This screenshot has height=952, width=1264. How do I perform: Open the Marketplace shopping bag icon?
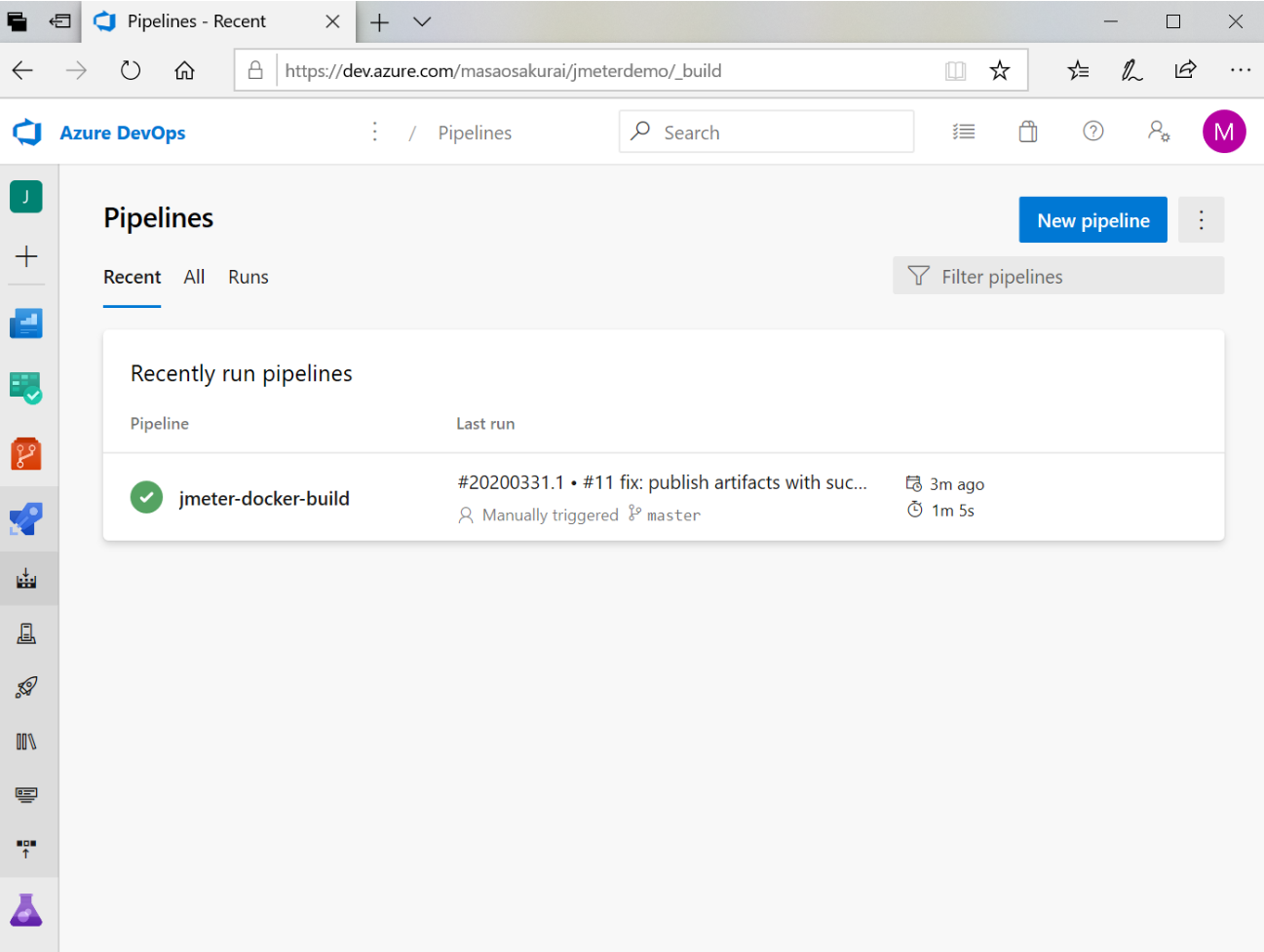pyautogui.click(x=1028, y=132)
